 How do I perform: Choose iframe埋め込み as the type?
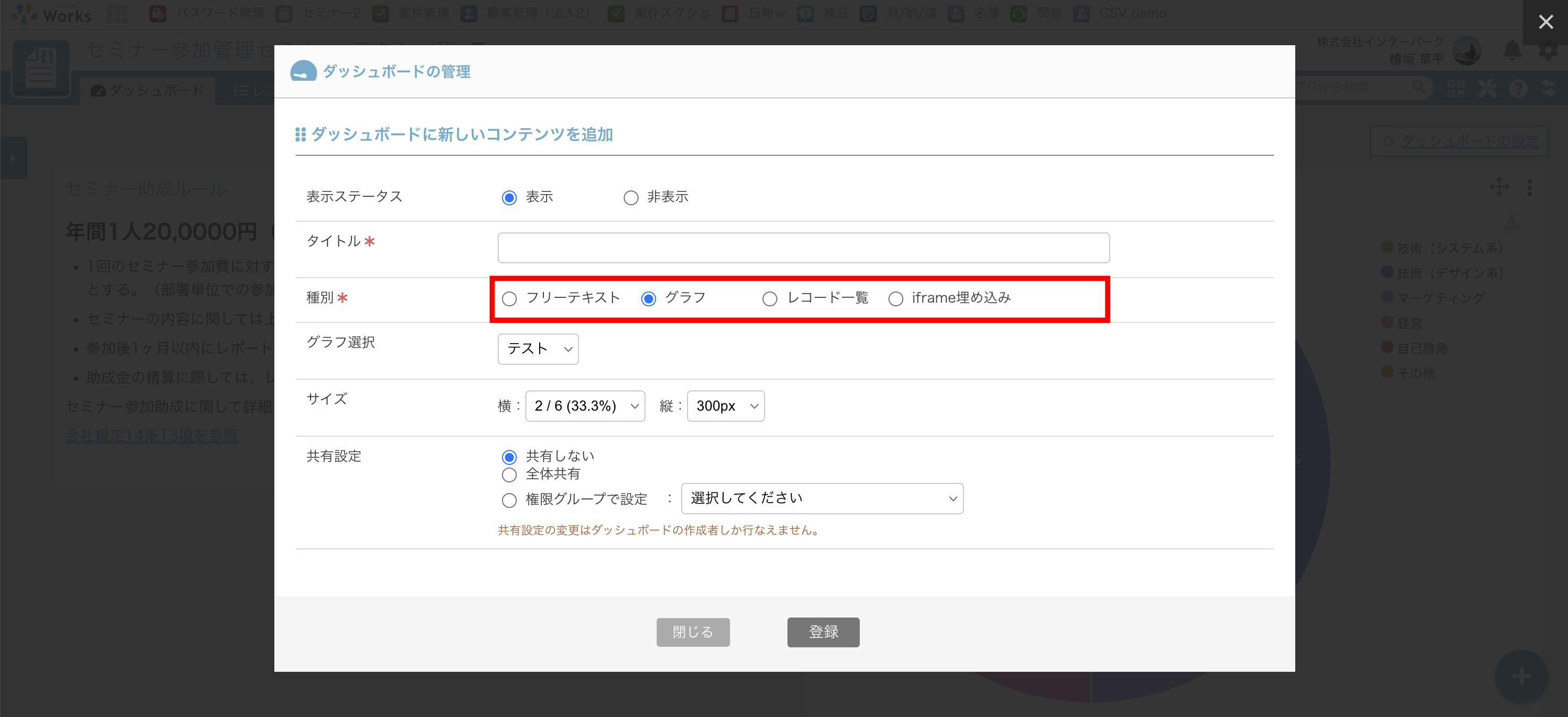[x=896, y=299]
